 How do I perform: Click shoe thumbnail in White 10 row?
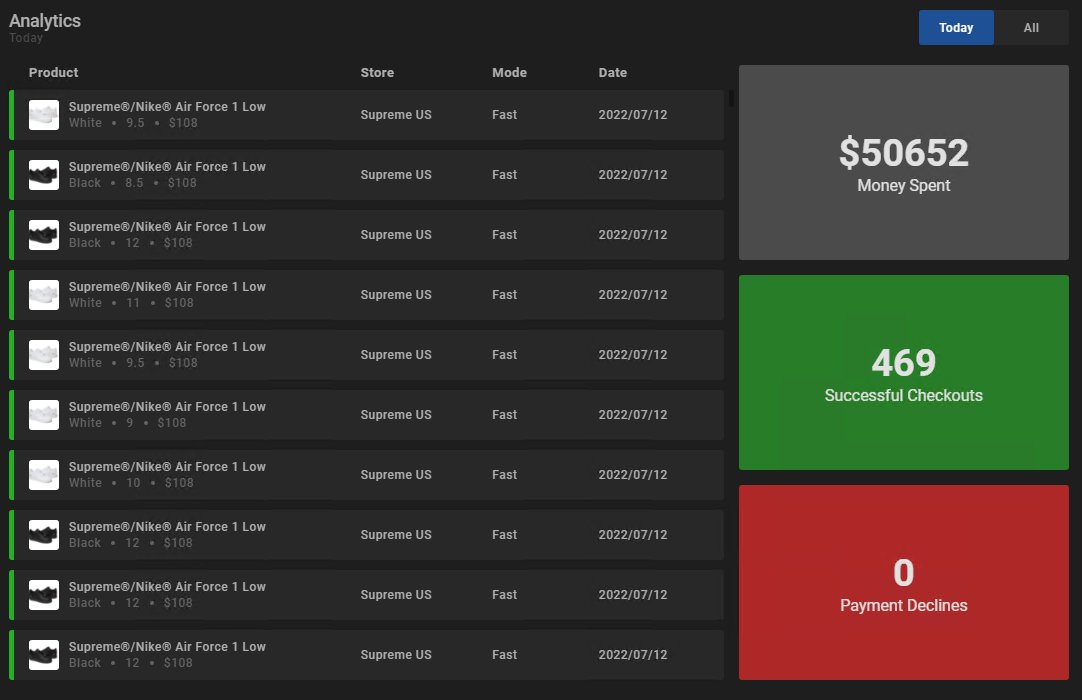coord(43,475)
